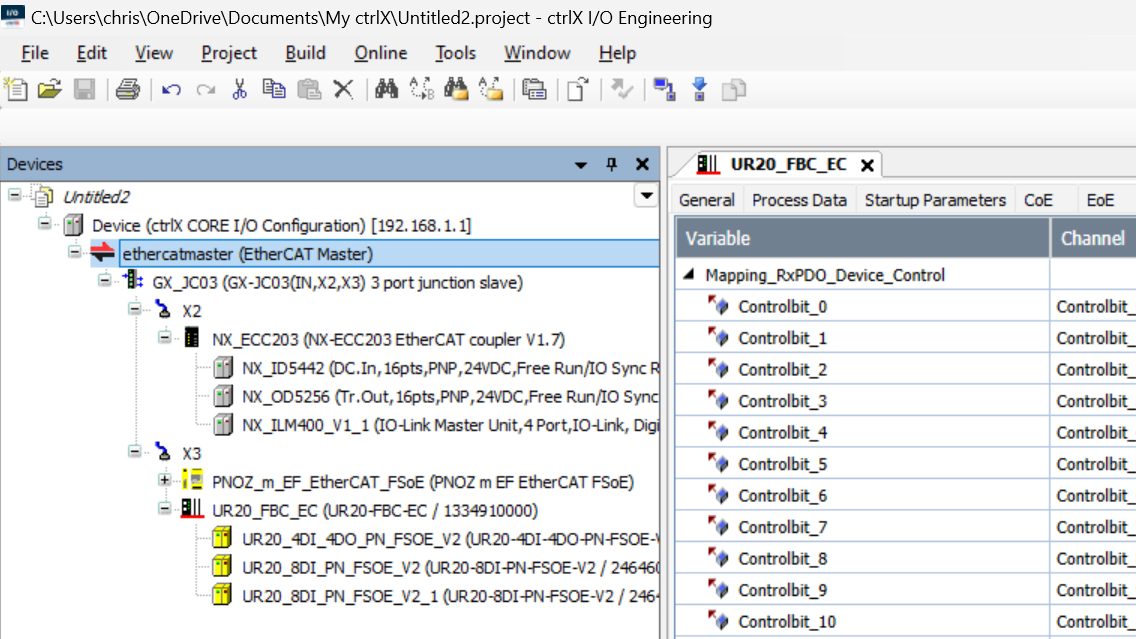
Task: Click the Channel column header
Action: (x=1093, y=238)
